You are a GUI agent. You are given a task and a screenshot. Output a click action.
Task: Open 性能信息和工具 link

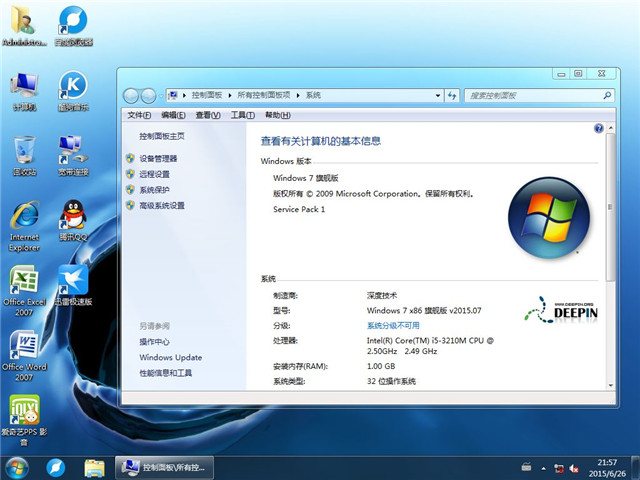(x=165, y=373)
